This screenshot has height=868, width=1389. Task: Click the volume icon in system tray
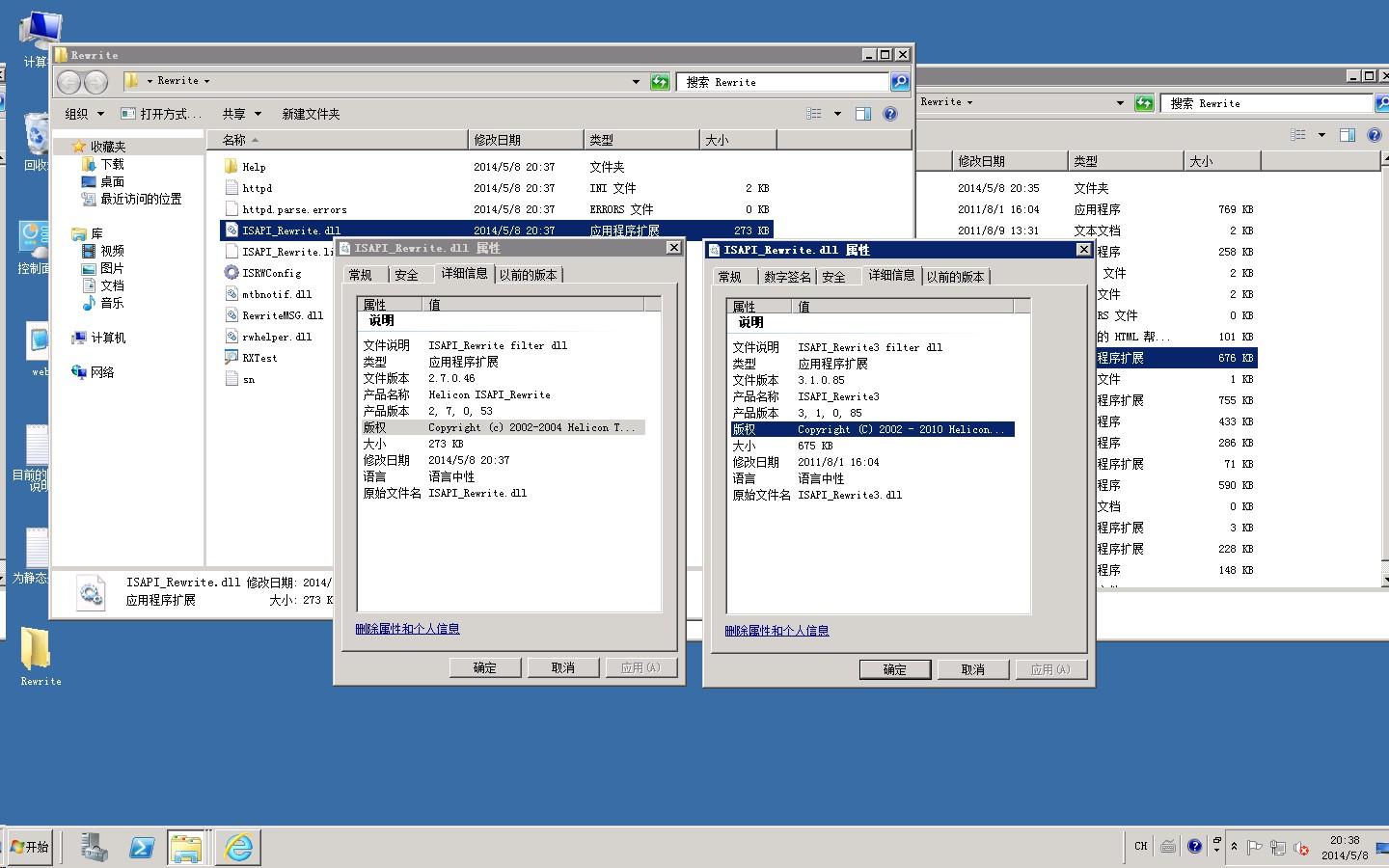(x=1301, y=848)
